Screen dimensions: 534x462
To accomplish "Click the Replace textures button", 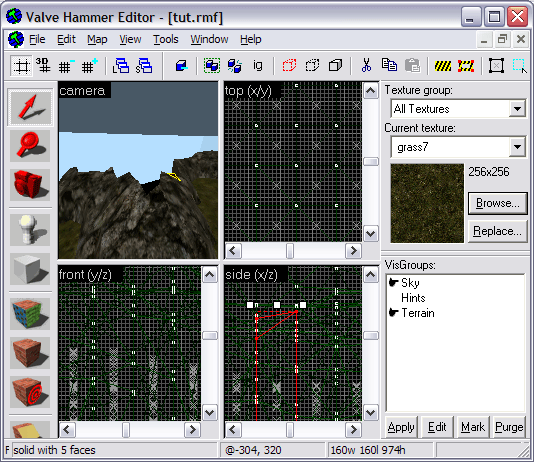I will point(498,231).
